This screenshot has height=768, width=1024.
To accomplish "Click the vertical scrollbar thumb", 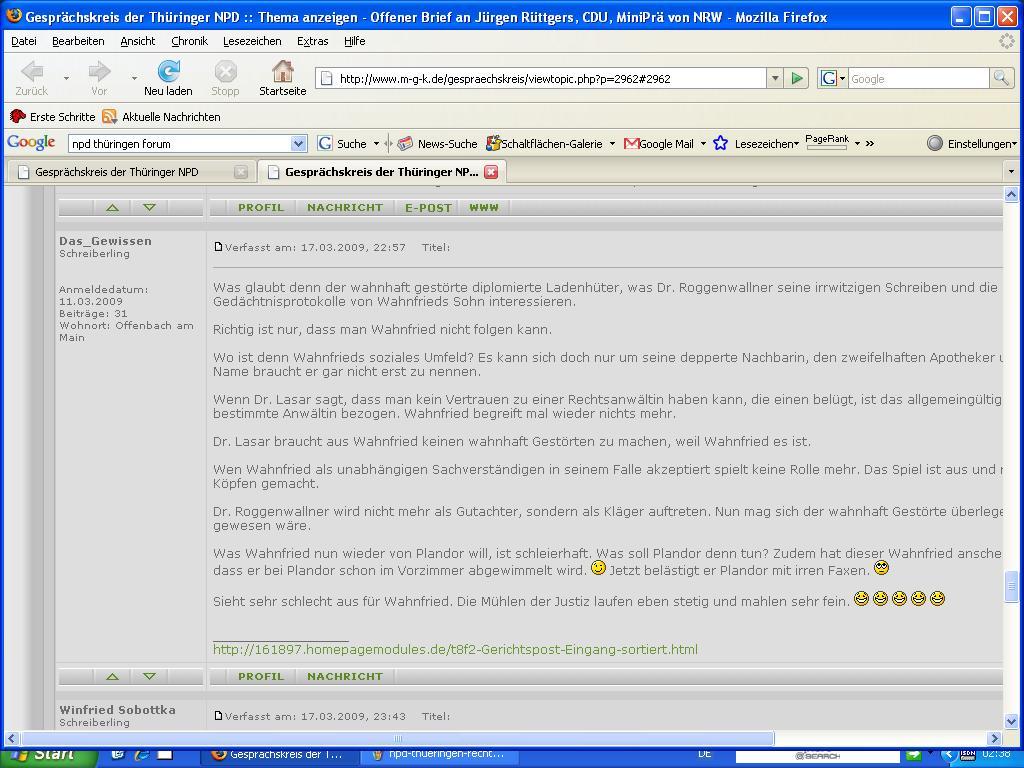I will [x=1011, y=587].
